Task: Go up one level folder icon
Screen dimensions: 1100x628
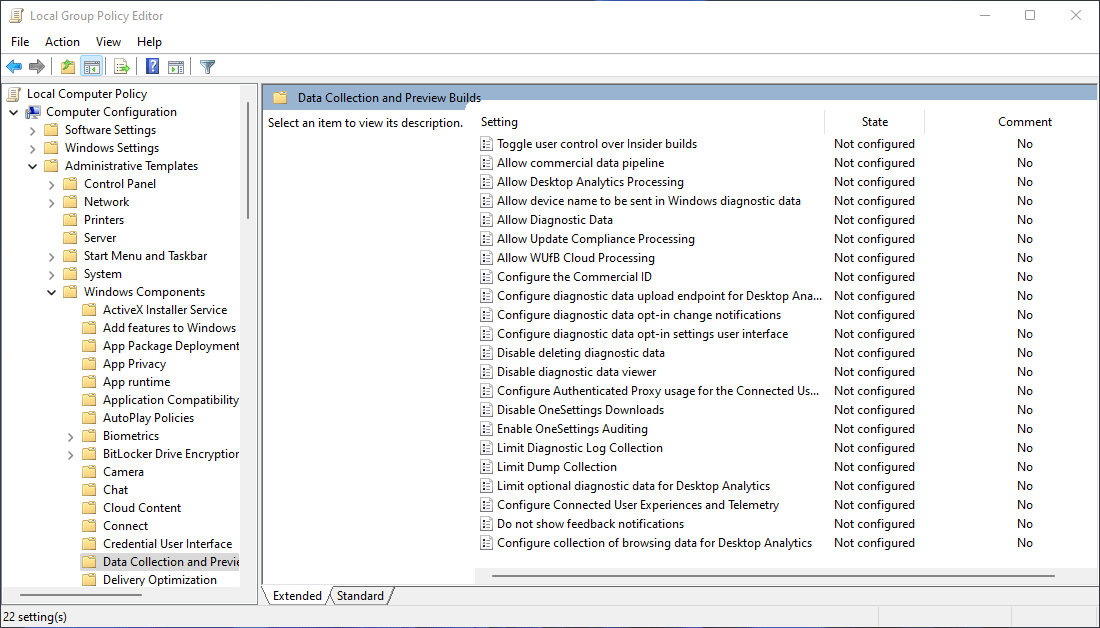Action: coord(67,67)
